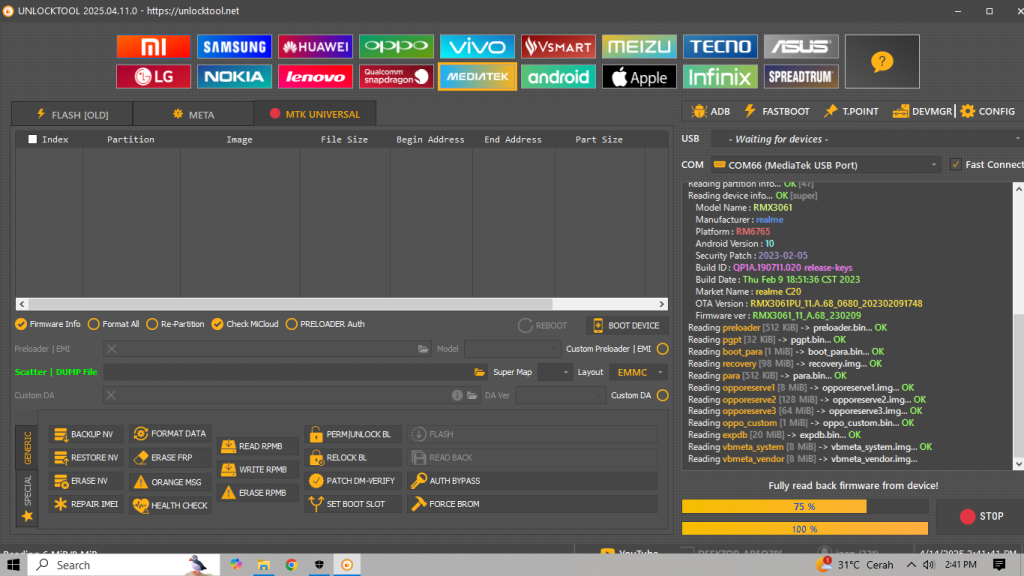This screenshot has width=1024, height=576.
Task: Choose the MediaTek platform tile
Action: 477,76
